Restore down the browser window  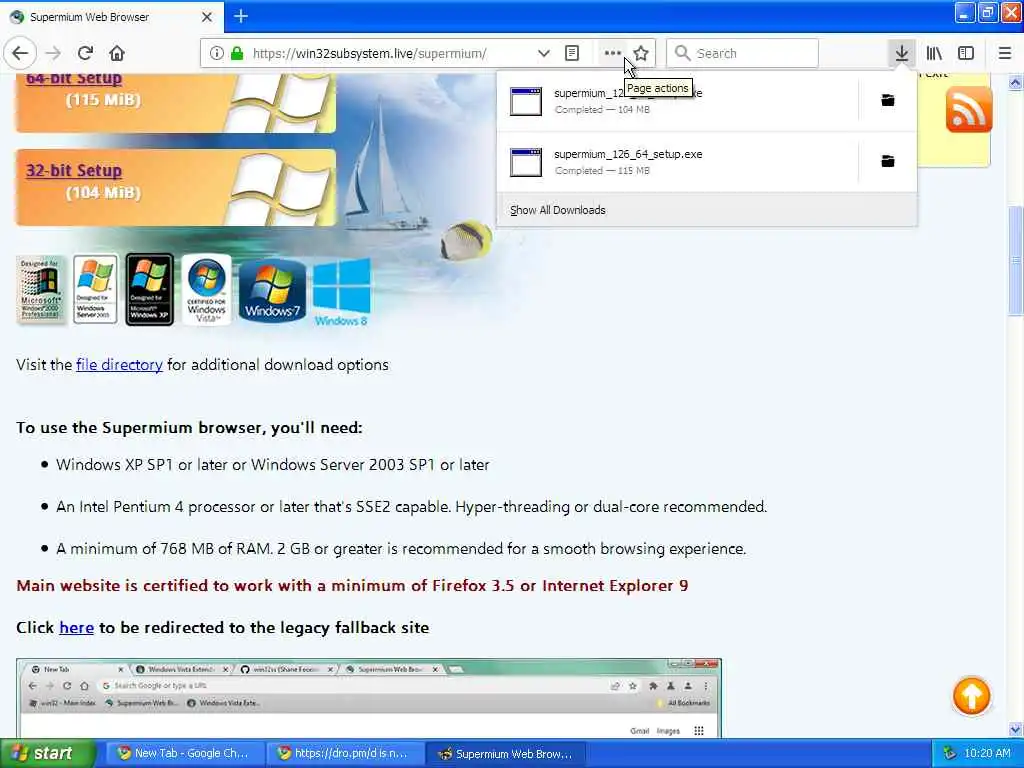(987, 13)
